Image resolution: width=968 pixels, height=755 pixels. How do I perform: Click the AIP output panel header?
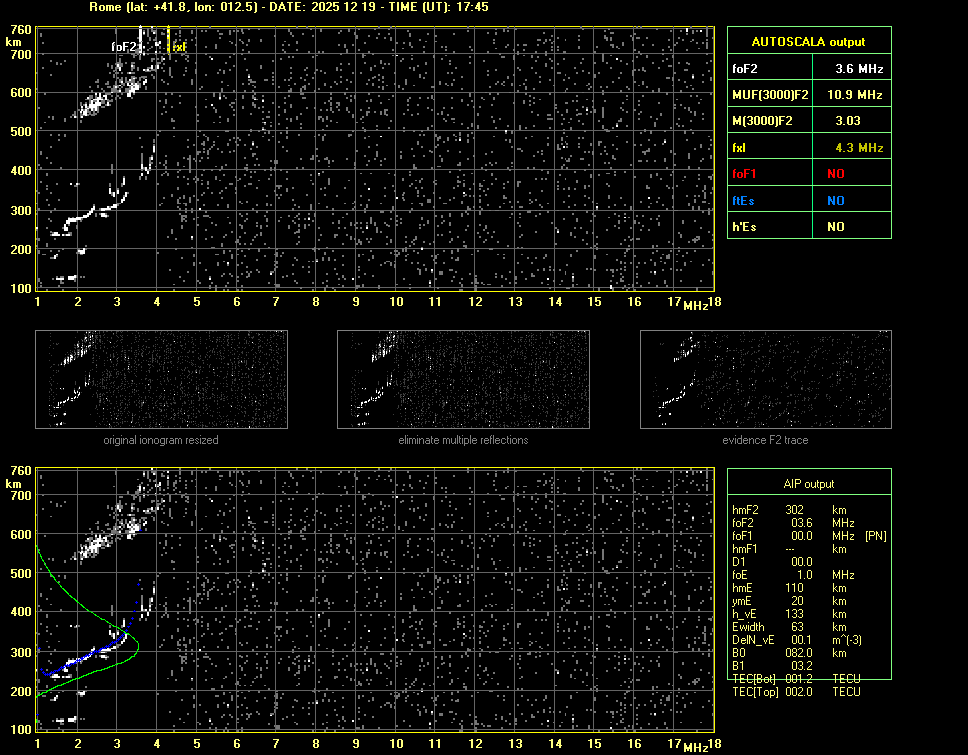tap(808, 484)
